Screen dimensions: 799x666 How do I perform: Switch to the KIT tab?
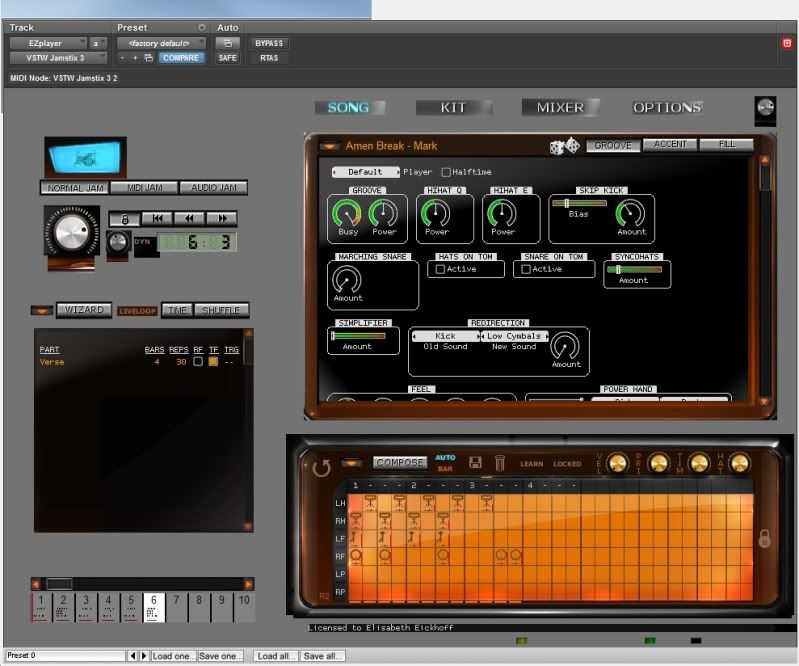coord(453,108)
